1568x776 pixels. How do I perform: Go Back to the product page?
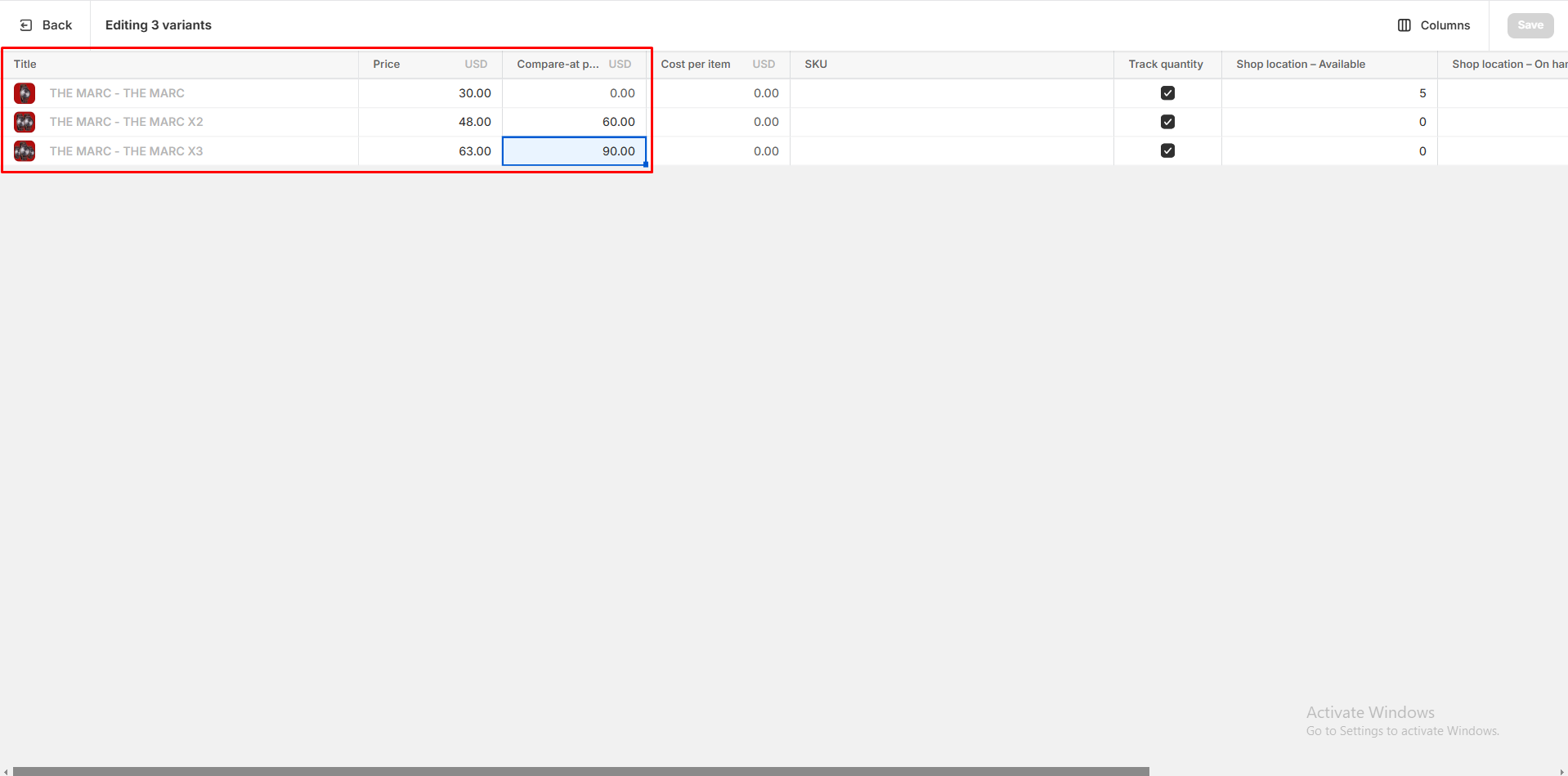[x=47, y=25]
